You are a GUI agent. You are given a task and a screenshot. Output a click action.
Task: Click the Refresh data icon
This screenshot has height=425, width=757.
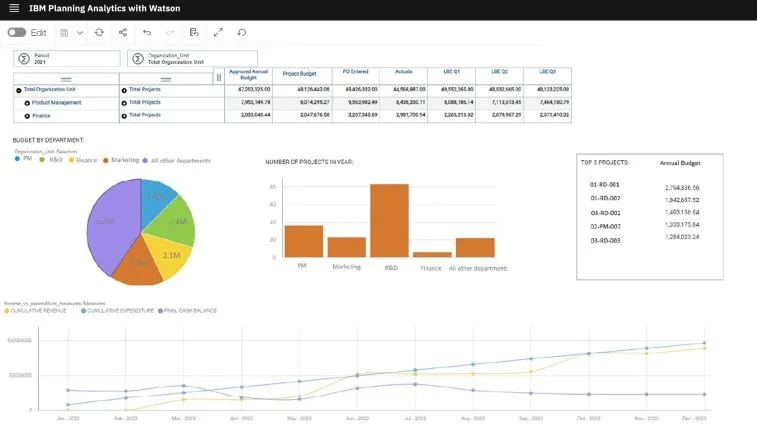point(99,32)
